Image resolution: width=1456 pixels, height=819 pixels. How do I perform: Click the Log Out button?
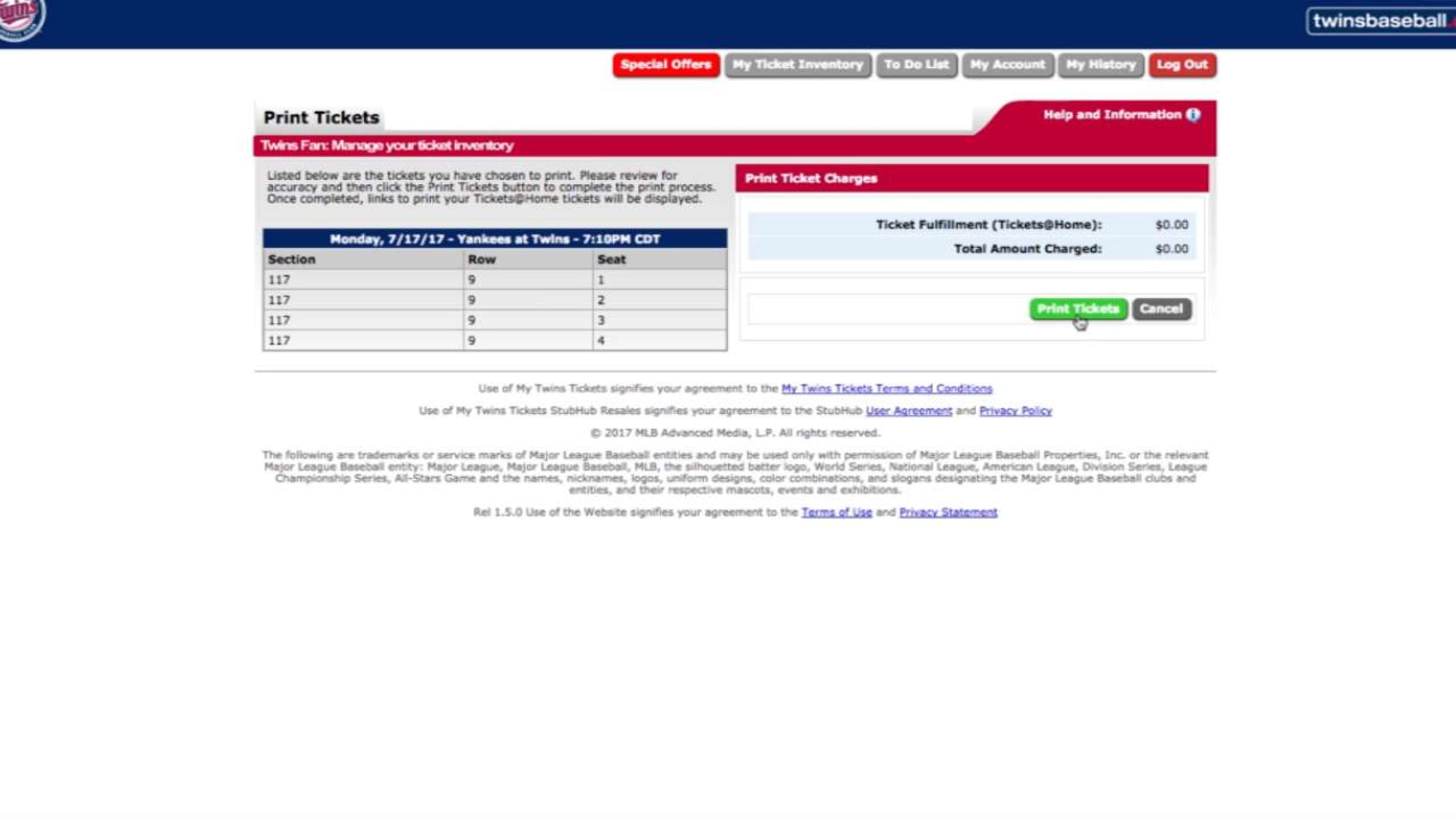pos(1183,64)
